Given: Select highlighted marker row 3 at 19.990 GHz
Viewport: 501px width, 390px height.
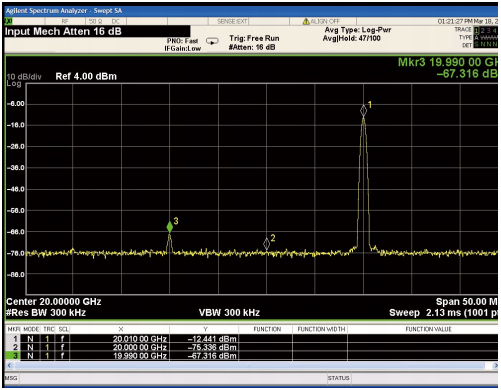Looking at the screenshot, I should pyautogui.click(x=252, y=356).
